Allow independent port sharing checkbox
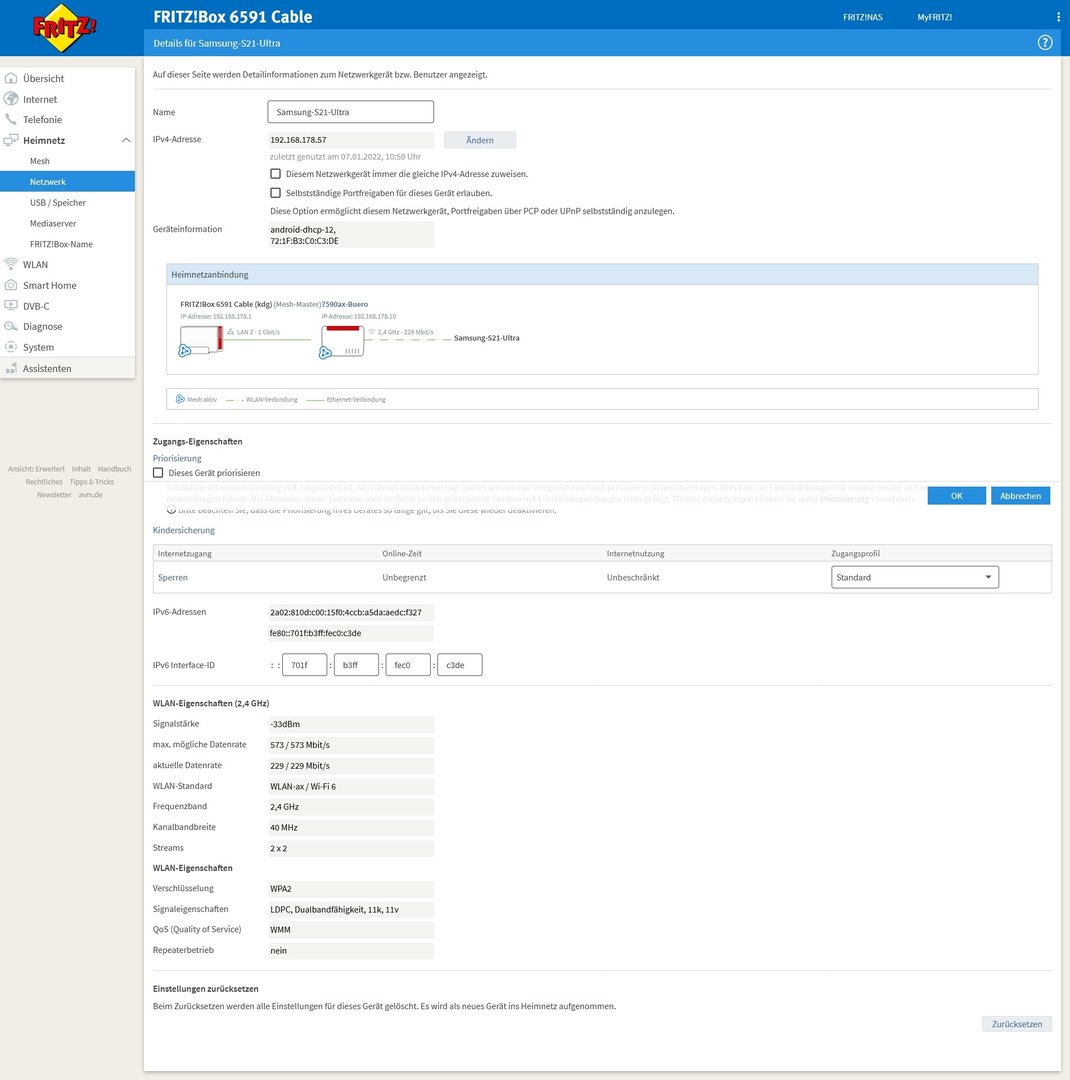Viewport: 1070px width, 1080px height. 276,193
